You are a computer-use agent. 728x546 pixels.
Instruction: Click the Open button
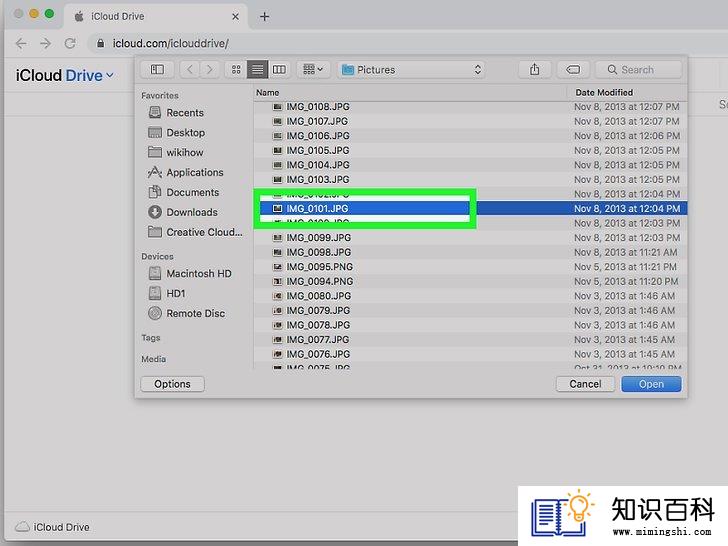point(651,384)
